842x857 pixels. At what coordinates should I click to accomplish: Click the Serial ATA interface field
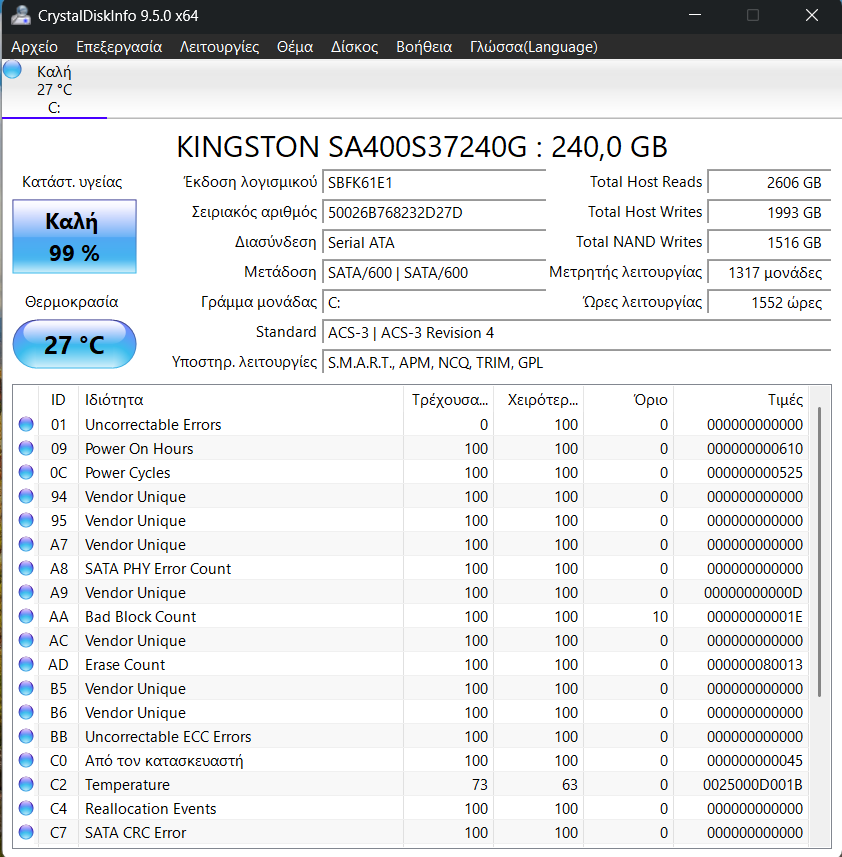[x=434, y=243]
